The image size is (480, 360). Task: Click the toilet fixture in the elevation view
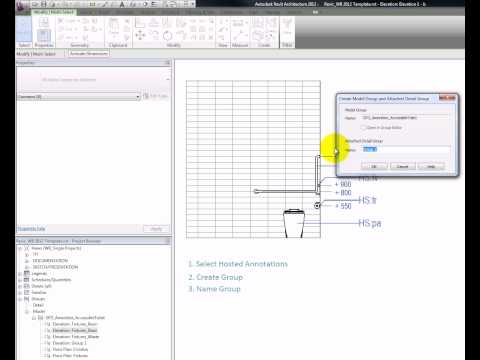[x=294, y=223]
